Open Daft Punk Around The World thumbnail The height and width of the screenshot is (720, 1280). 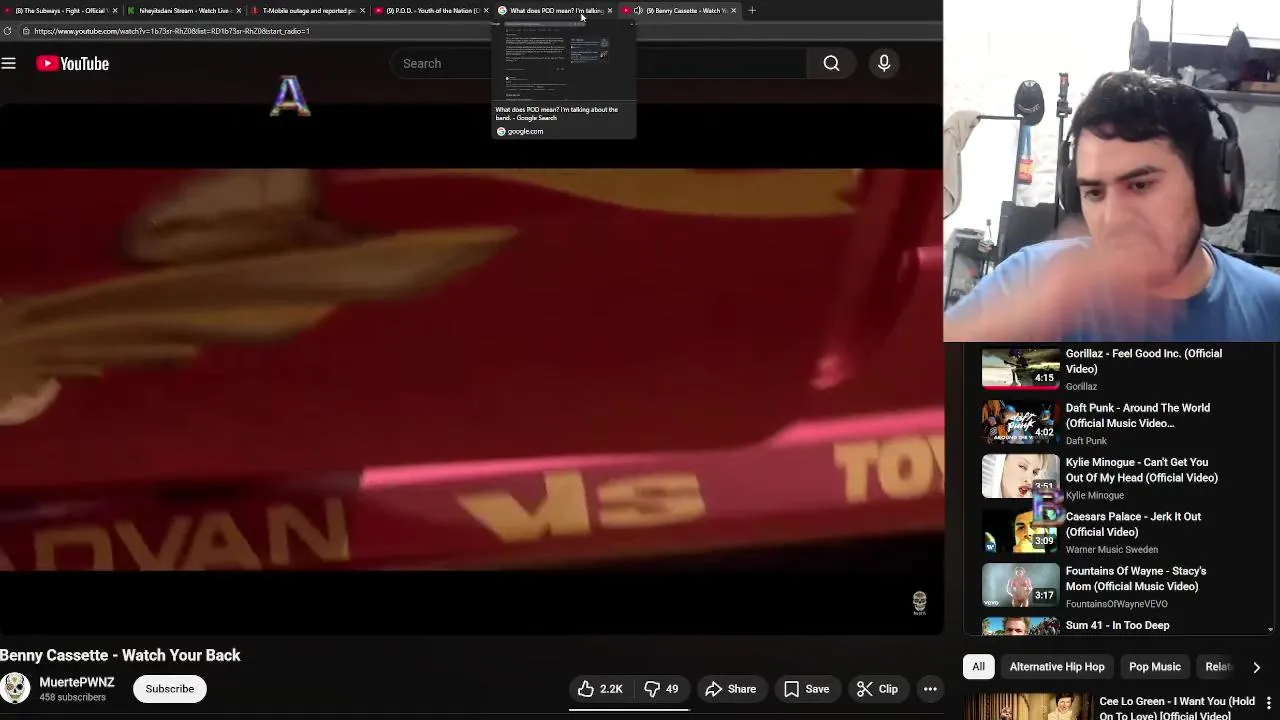(x=1020, y=421)
